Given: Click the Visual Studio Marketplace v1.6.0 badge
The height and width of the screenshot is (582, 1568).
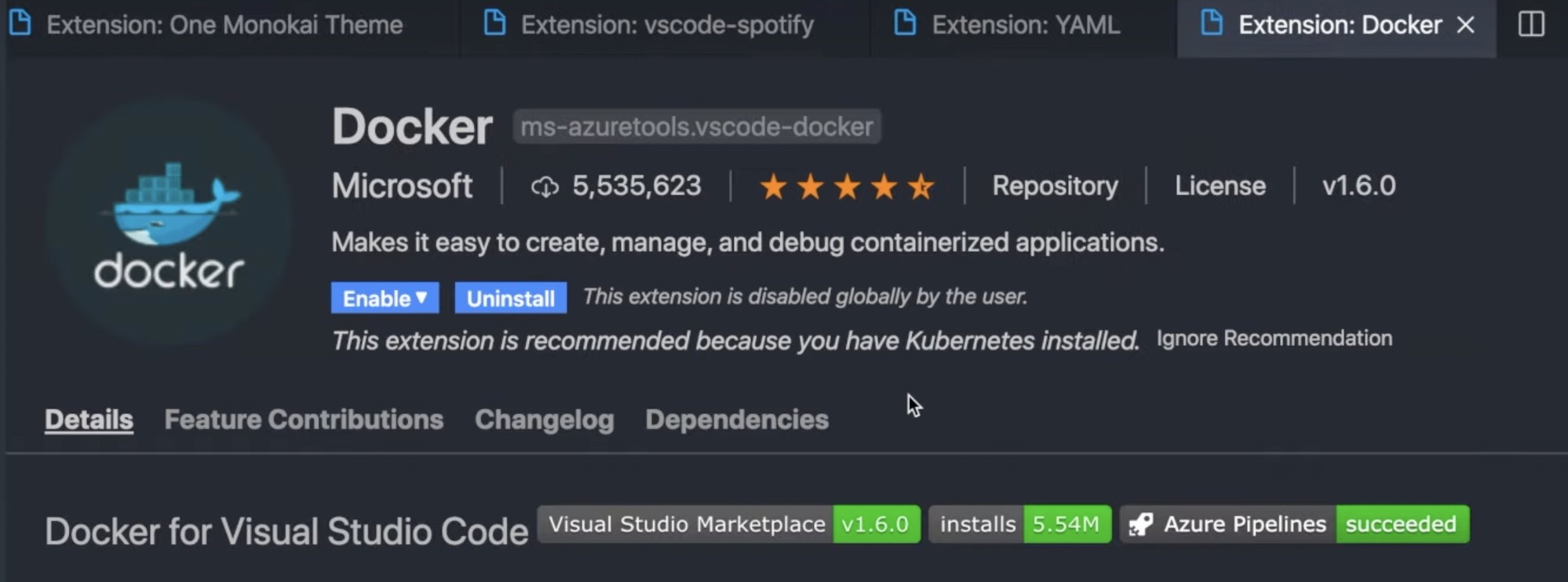Looking at the screenshot, I should click(728, 524).
